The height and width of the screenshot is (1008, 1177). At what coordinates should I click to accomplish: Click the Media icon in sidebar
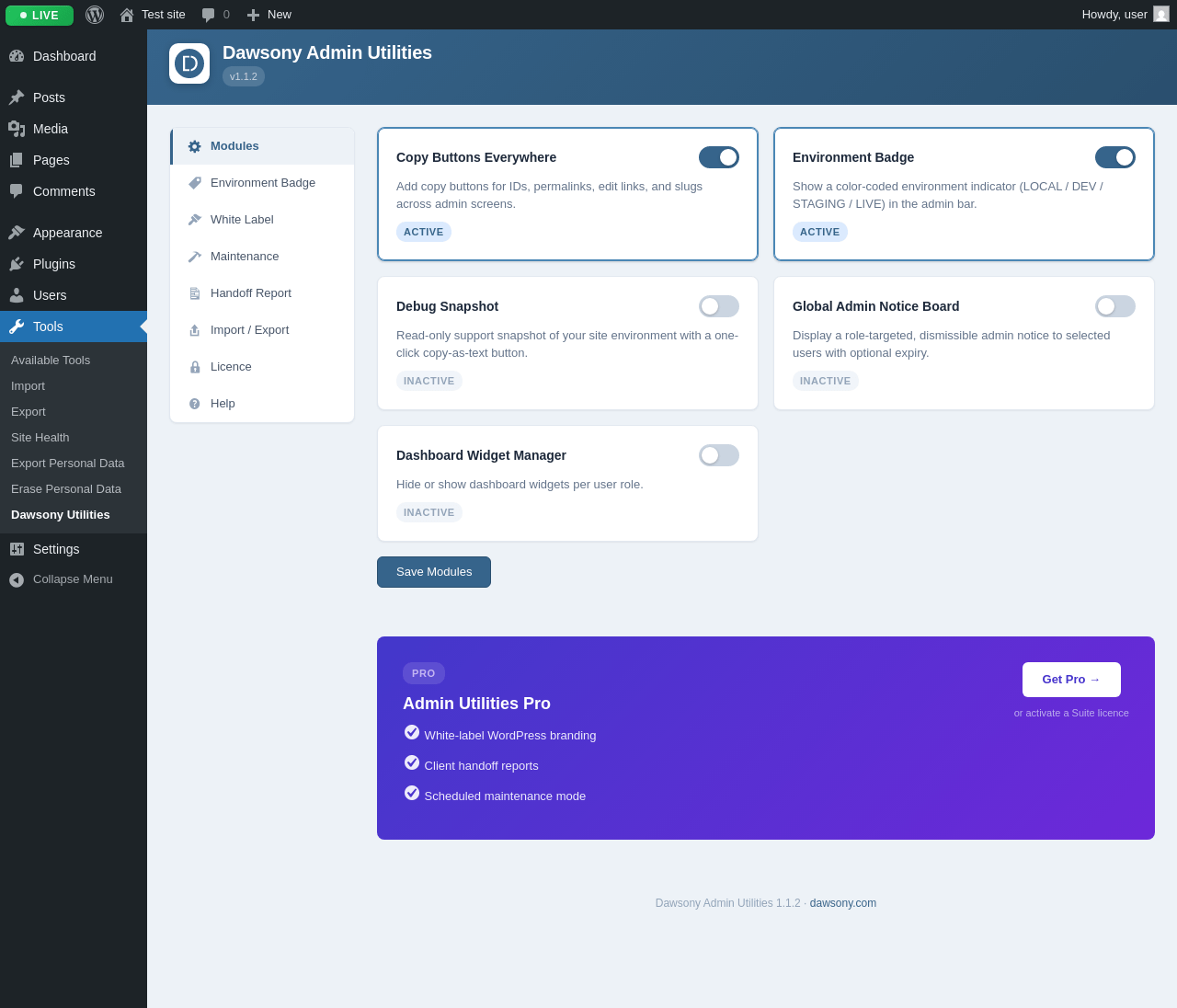17,129
